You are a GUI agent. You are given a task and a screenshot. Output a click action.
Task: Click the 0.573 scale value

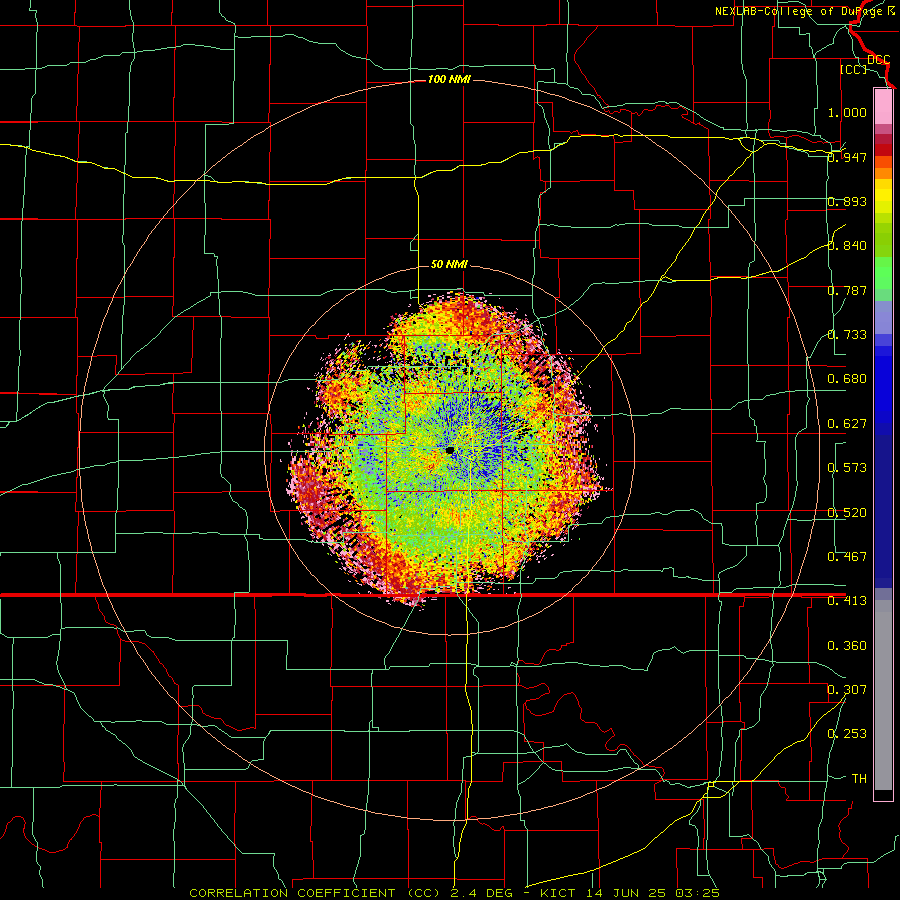(x=847, y=468)
